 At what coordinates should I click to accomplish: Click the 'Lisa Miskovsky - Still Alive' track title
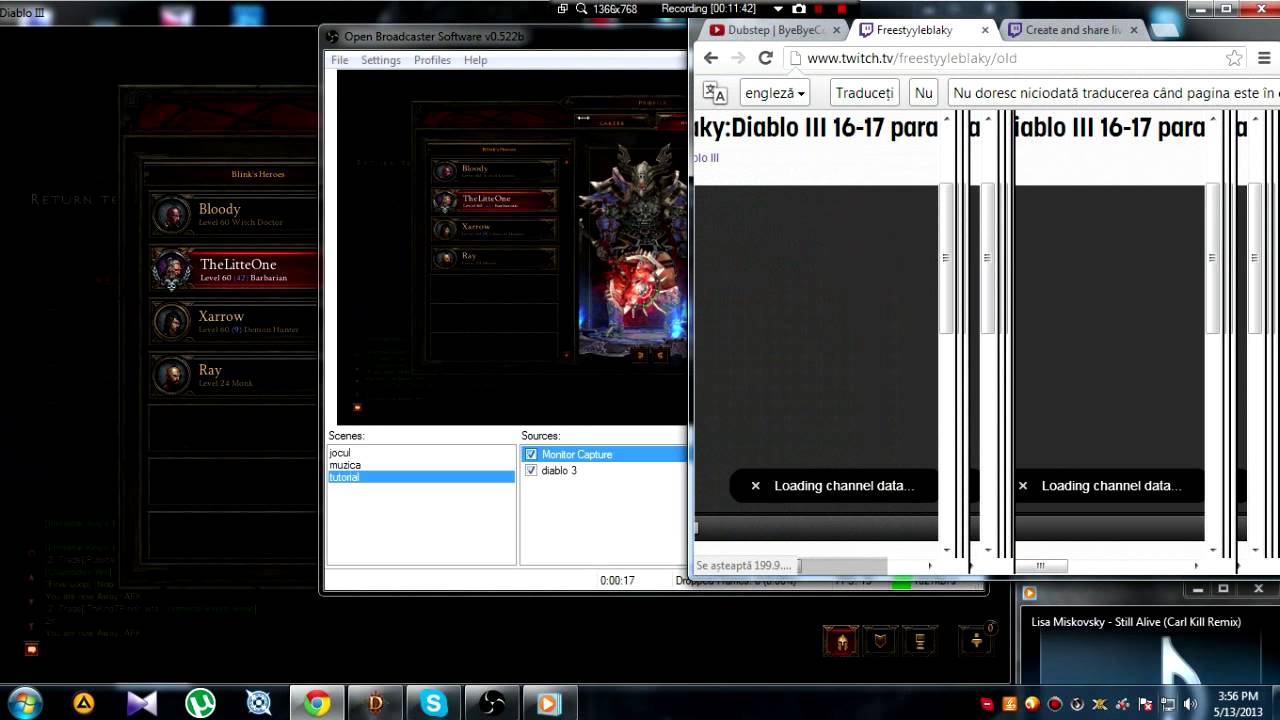pos(1136,622)
